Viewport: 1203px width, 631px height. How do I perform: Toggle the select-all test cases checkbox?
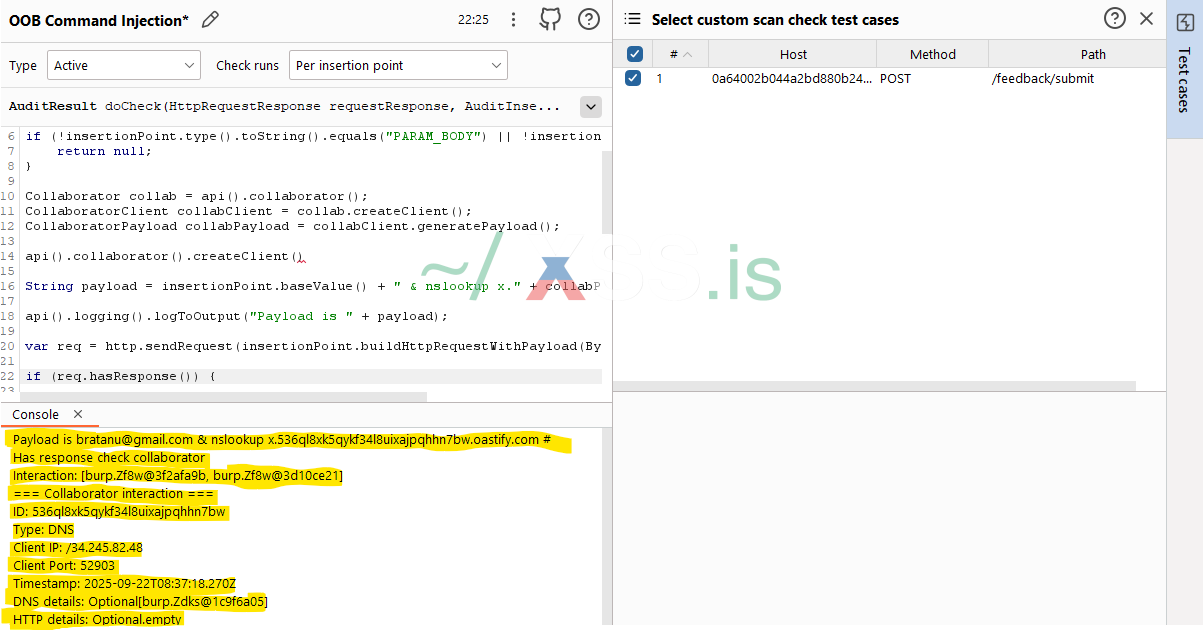[x=634, y=54]
